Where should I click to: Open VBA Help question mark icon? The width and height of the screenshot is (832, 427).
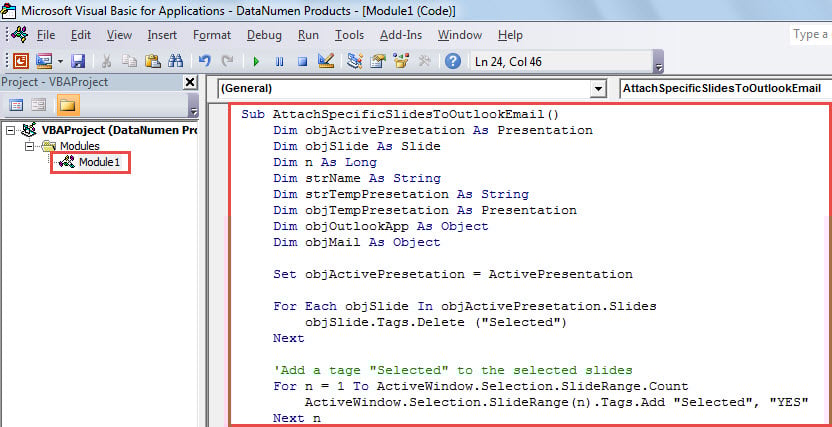452,61
